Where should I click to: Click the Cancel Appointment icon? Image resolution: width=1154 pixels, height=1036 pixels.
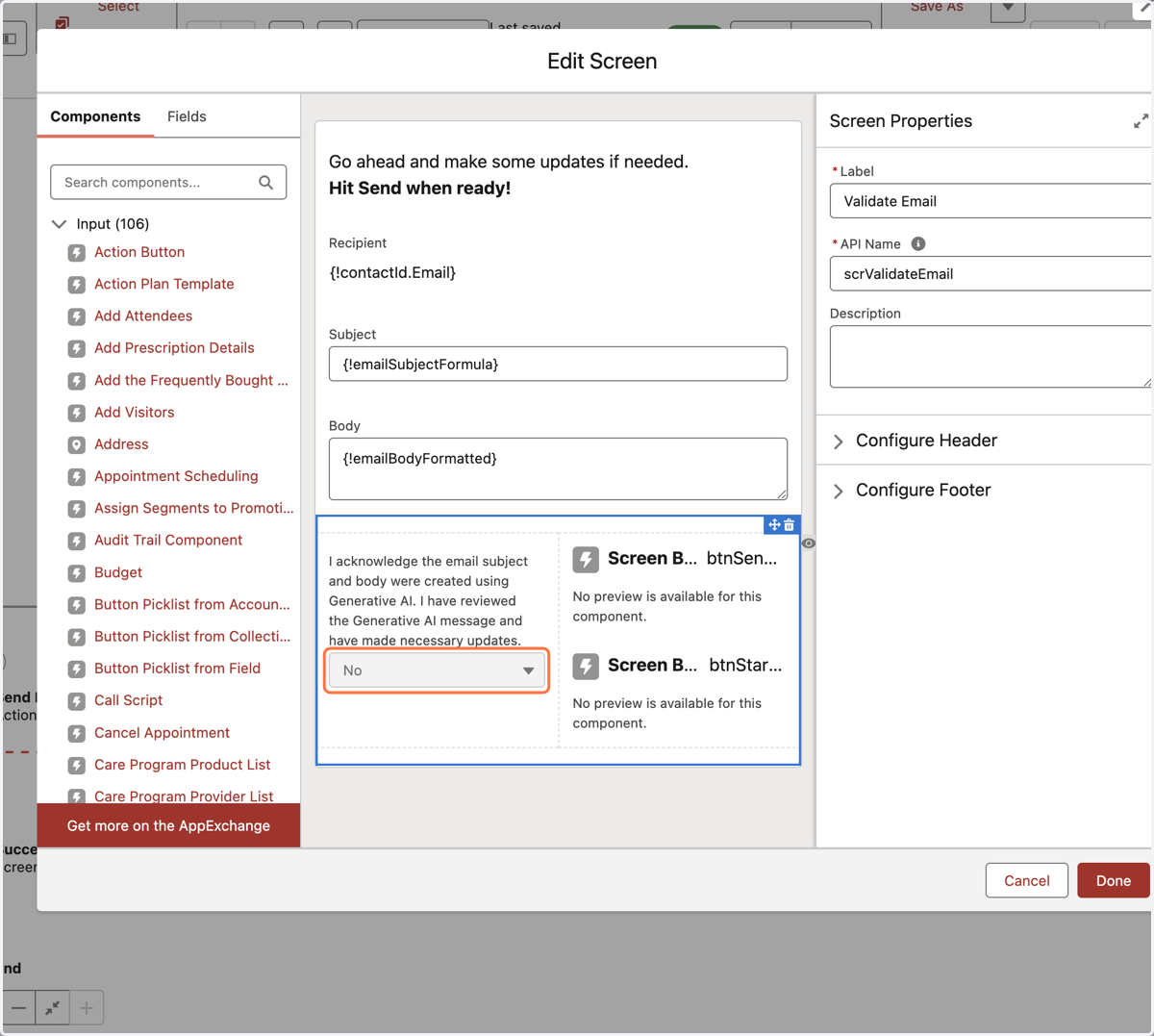tap(77, 733)
